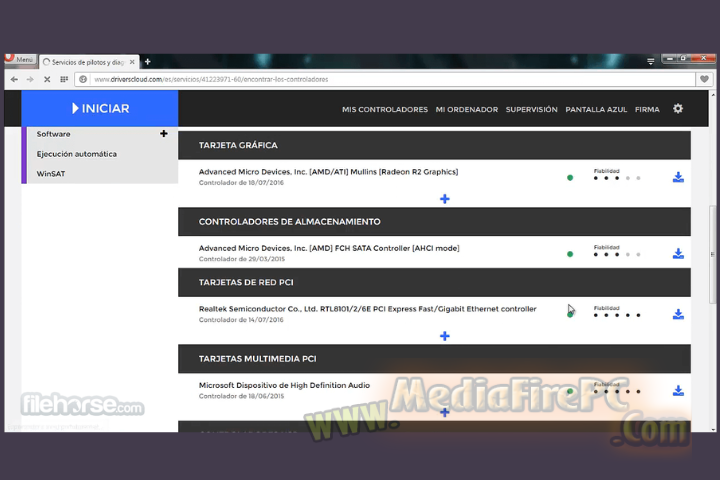Click Microsoft High Definition Audio driver name

point(284,385)
